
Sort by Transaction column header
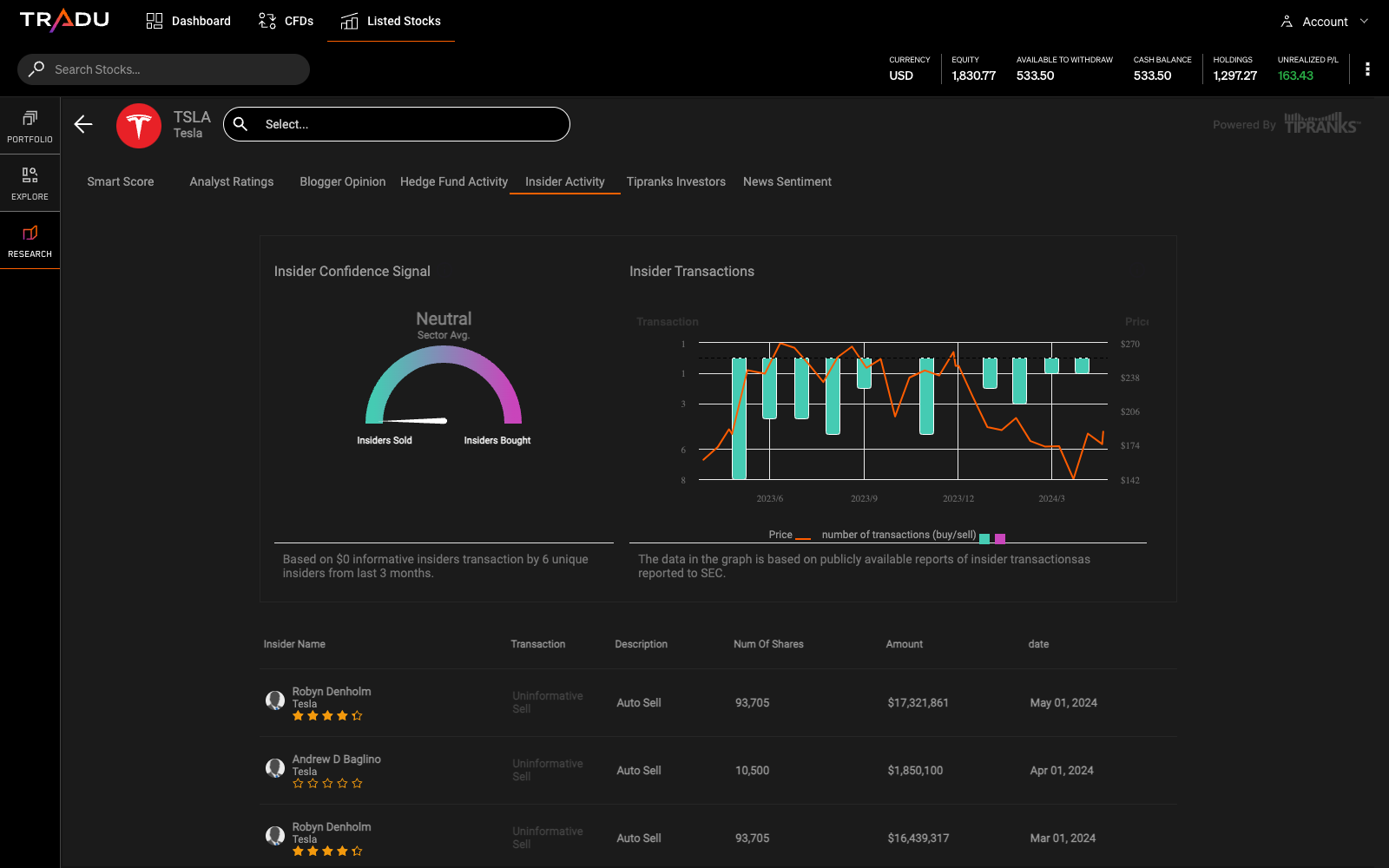click(x=538, y=644)
